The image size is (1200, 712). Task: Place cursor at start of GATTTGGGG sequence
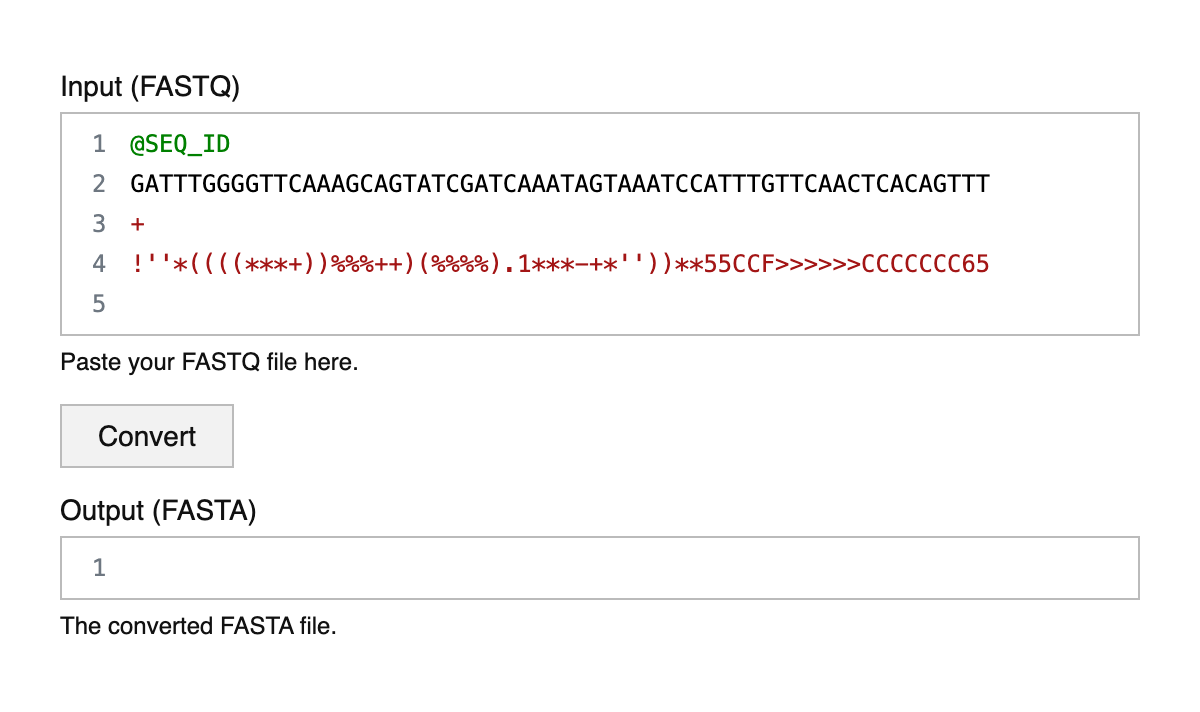[x=132, y=184]
